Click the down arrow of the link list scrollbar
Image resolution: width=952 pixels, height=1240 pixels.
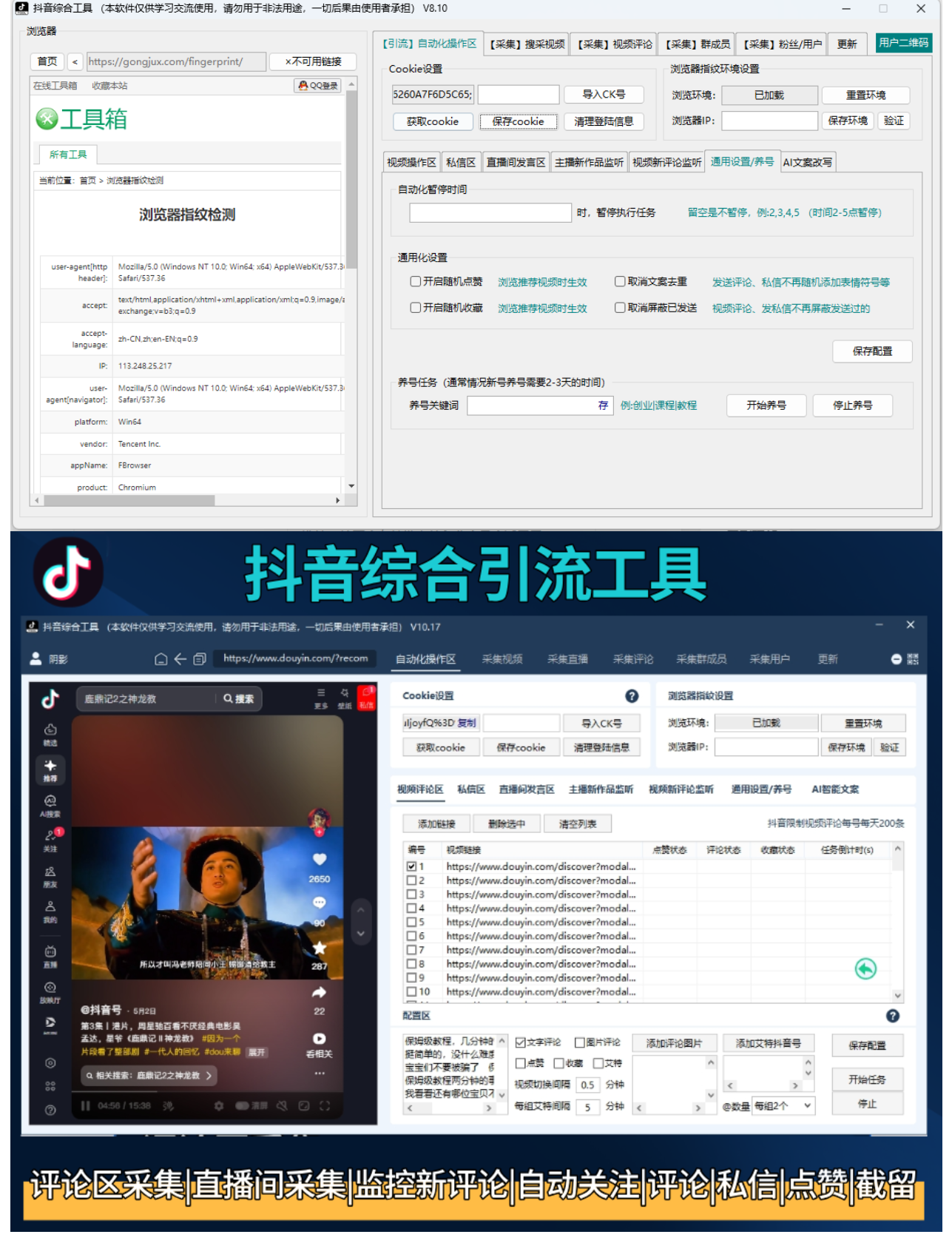click(898, 995)
